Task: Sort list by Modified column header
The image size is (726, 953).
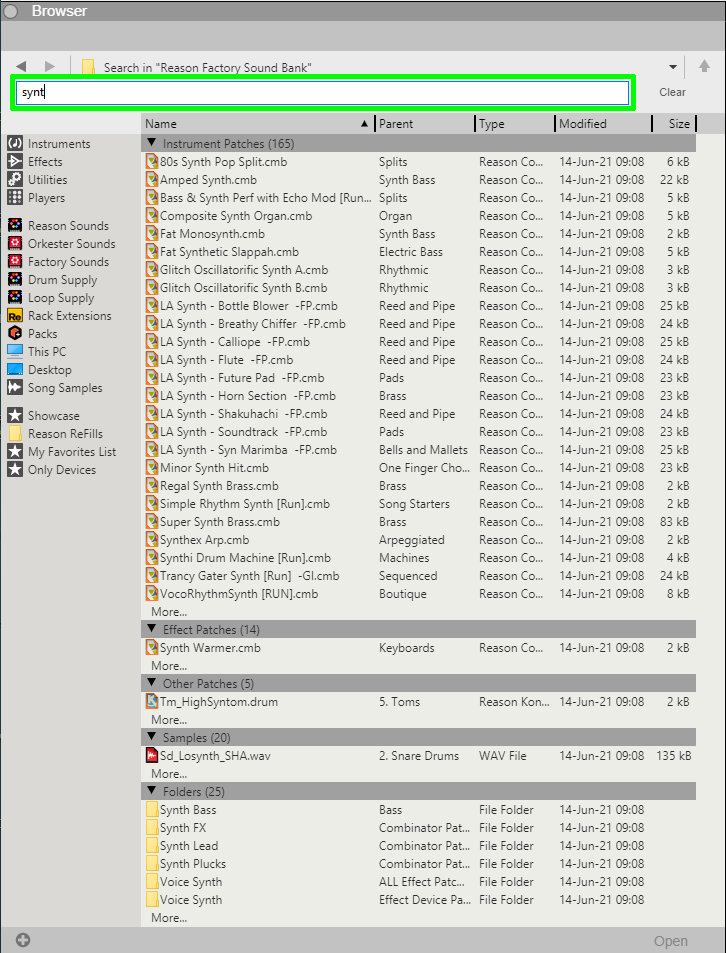Action: coord(601,124)
